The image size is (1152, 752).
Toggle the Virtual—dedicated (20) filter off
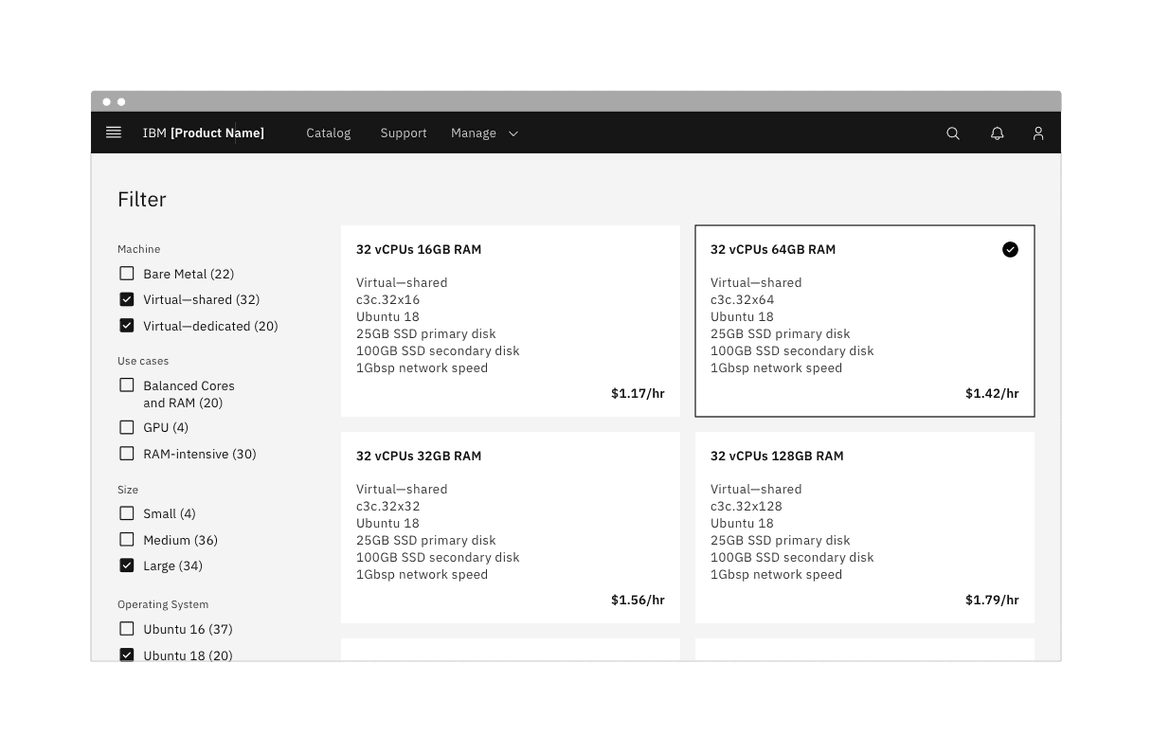[126, 324]
